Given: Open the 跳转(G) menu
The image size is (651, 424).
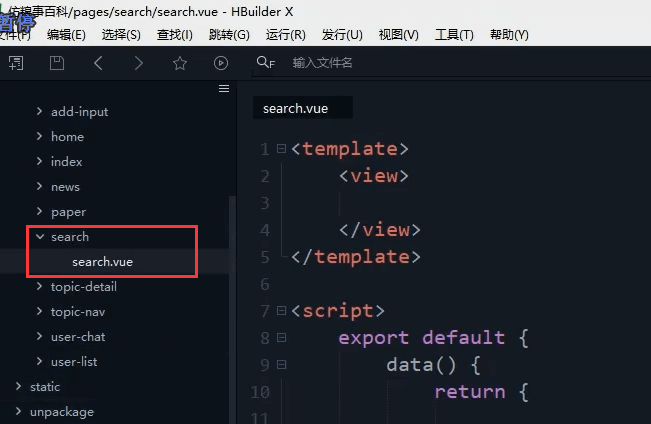Looking at the screenshot, I should (x=229, y=34).
